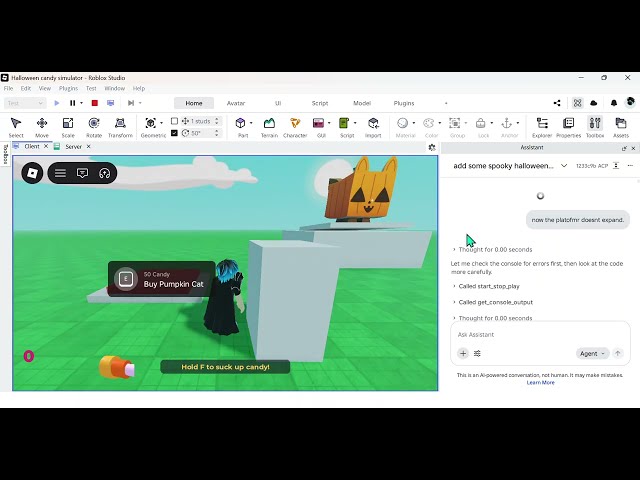Toggle client/server view icon
Image resolution: width=640 pixels, height=480 pixels.
(x=110, y=103)
